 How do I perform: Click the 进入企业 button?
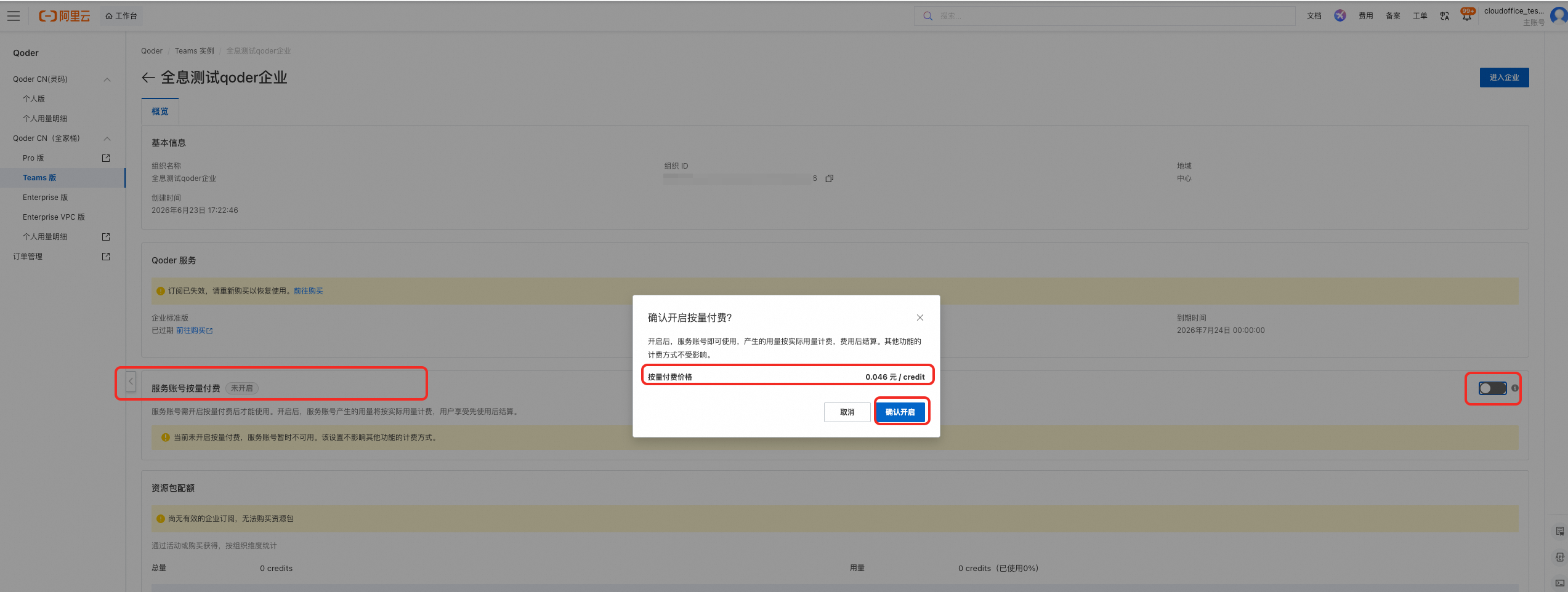pos(1504,78)
